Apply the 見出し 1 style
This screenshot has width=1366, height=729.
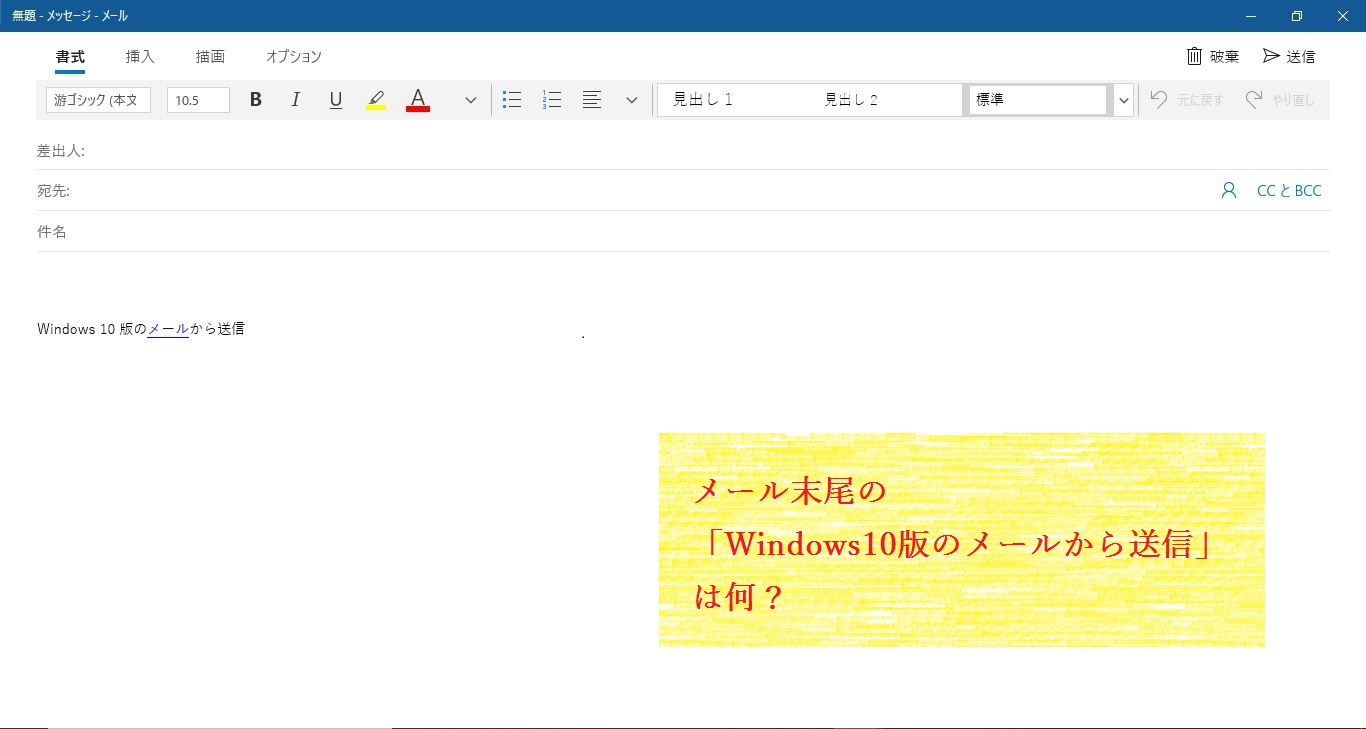[735, 100]
